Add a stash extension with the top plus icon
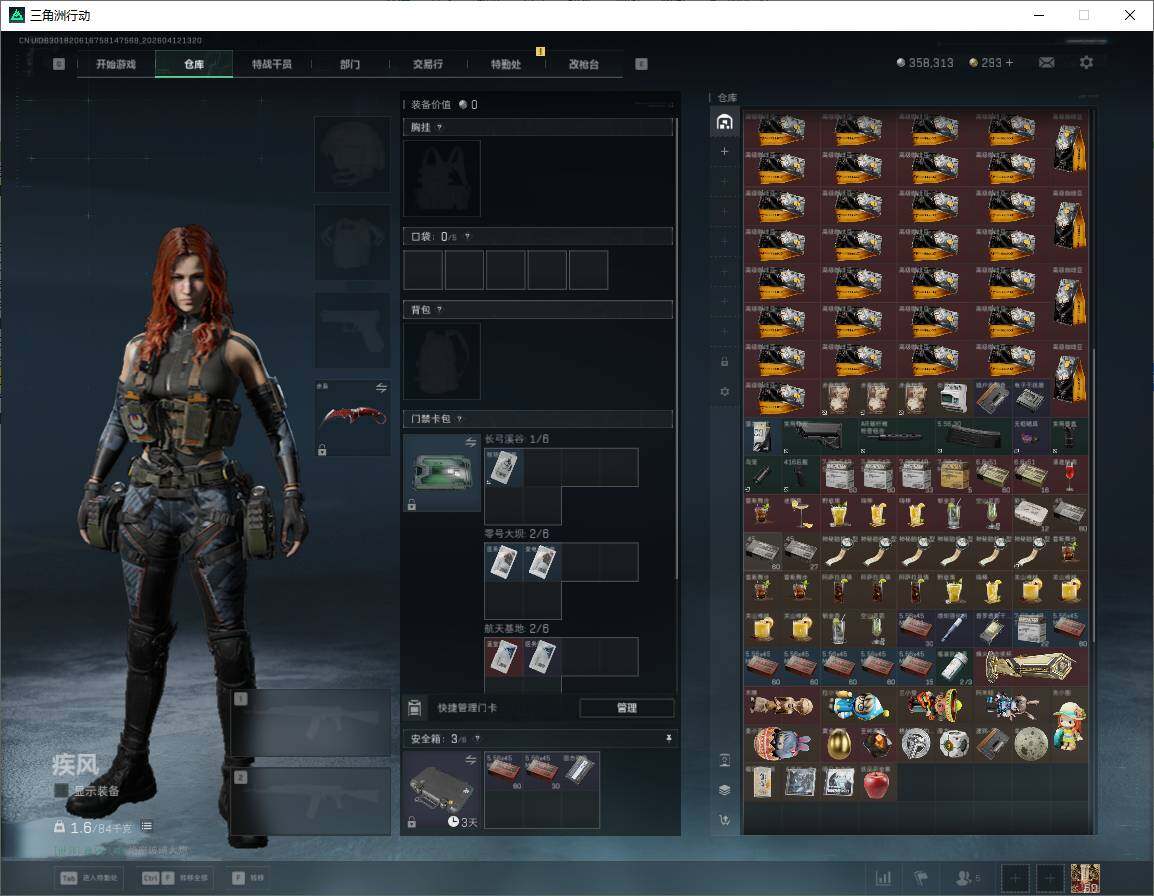The image size is (1154, 896). tap(724, 151)
